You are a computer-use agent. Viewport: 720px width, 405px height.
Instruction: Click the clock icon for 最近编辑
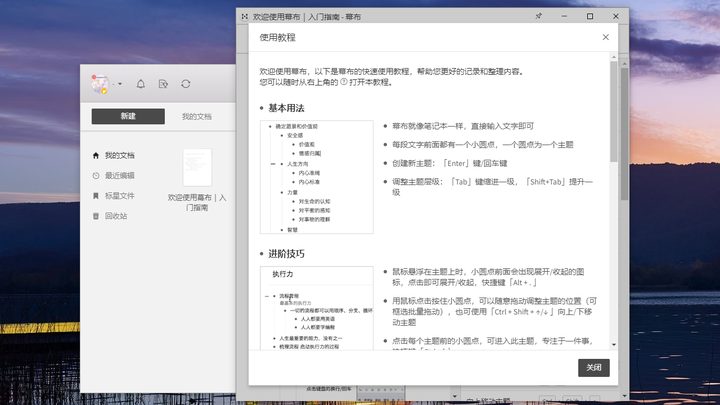coord(96,175)
